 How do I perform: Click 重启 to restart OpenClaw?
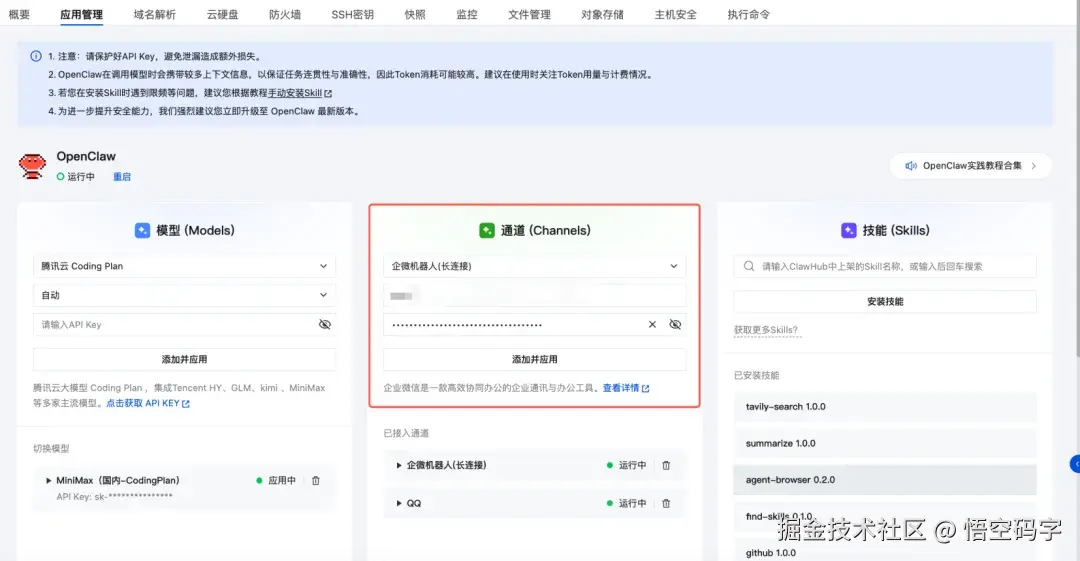[x=122, y=177]
